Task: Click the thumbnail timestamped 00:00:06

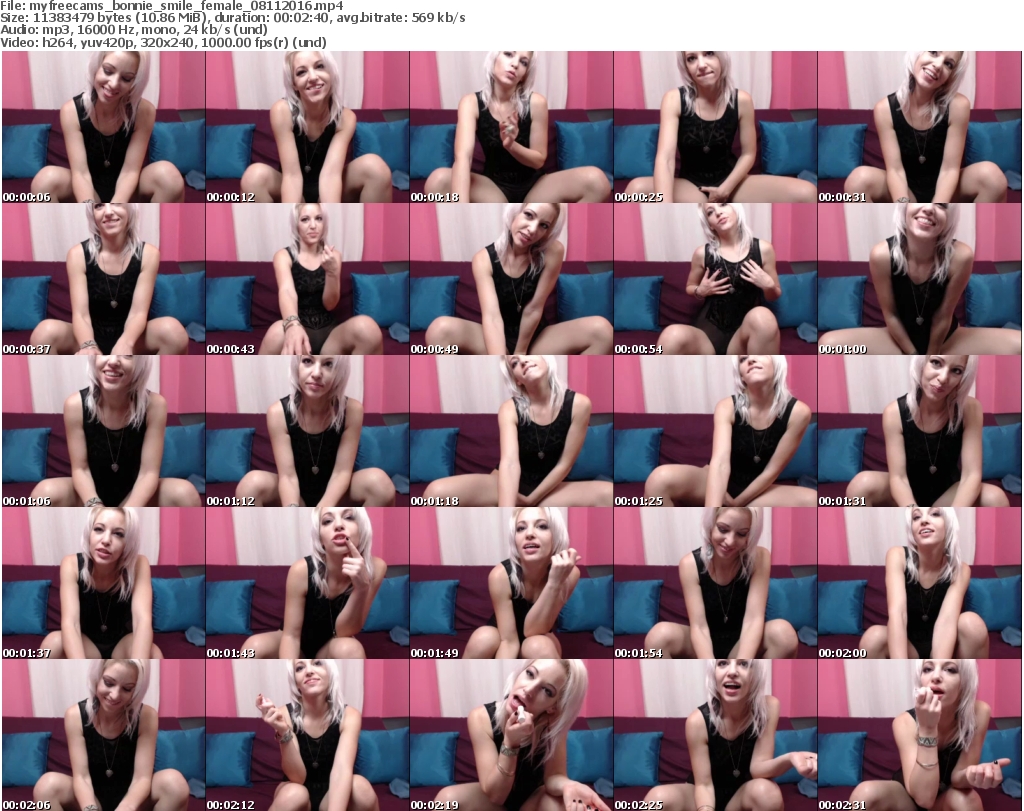Action: click(103, 128)
